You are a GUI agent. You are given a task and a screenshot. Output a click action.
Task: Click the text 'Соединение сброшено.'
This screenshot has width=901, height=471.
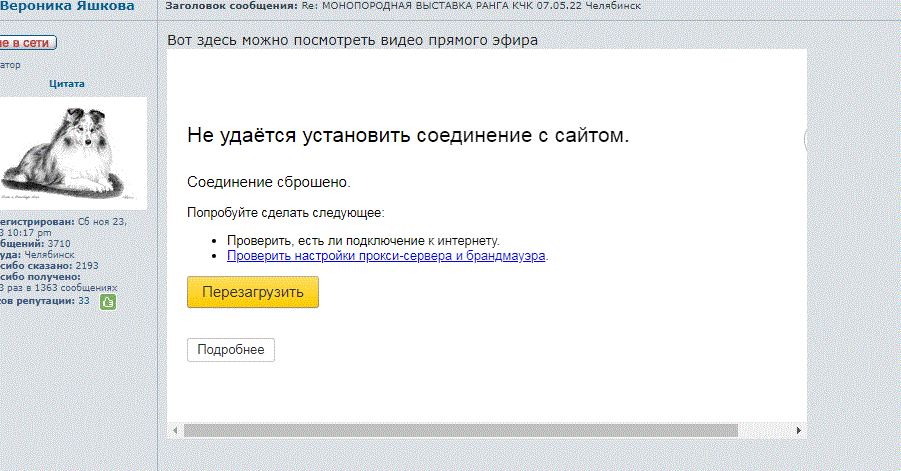click(269, 182)
